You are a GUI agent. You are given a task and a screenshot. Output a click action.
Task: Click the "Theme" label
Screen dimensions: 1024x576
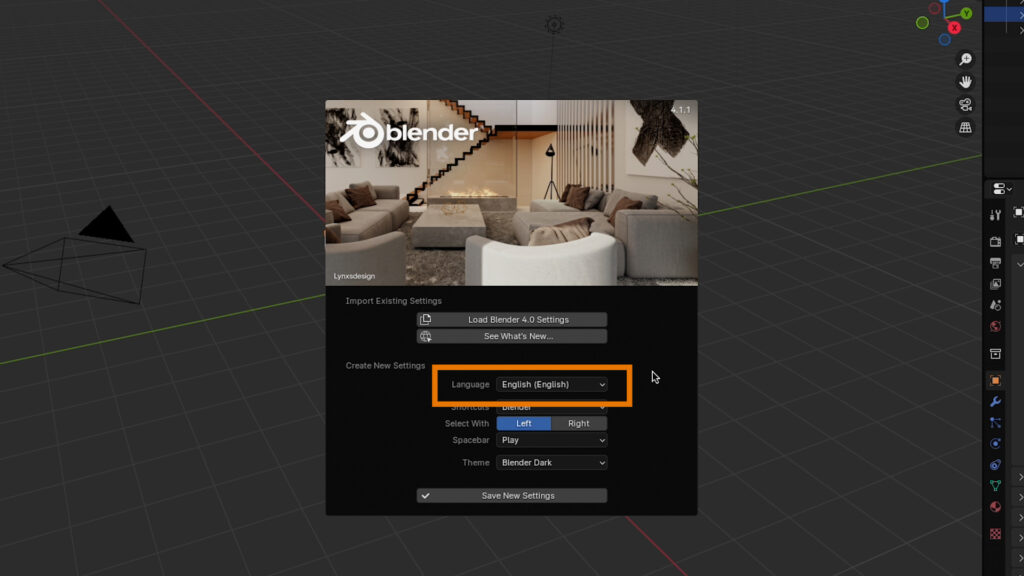pyautogui.click(x=475, y=462)
